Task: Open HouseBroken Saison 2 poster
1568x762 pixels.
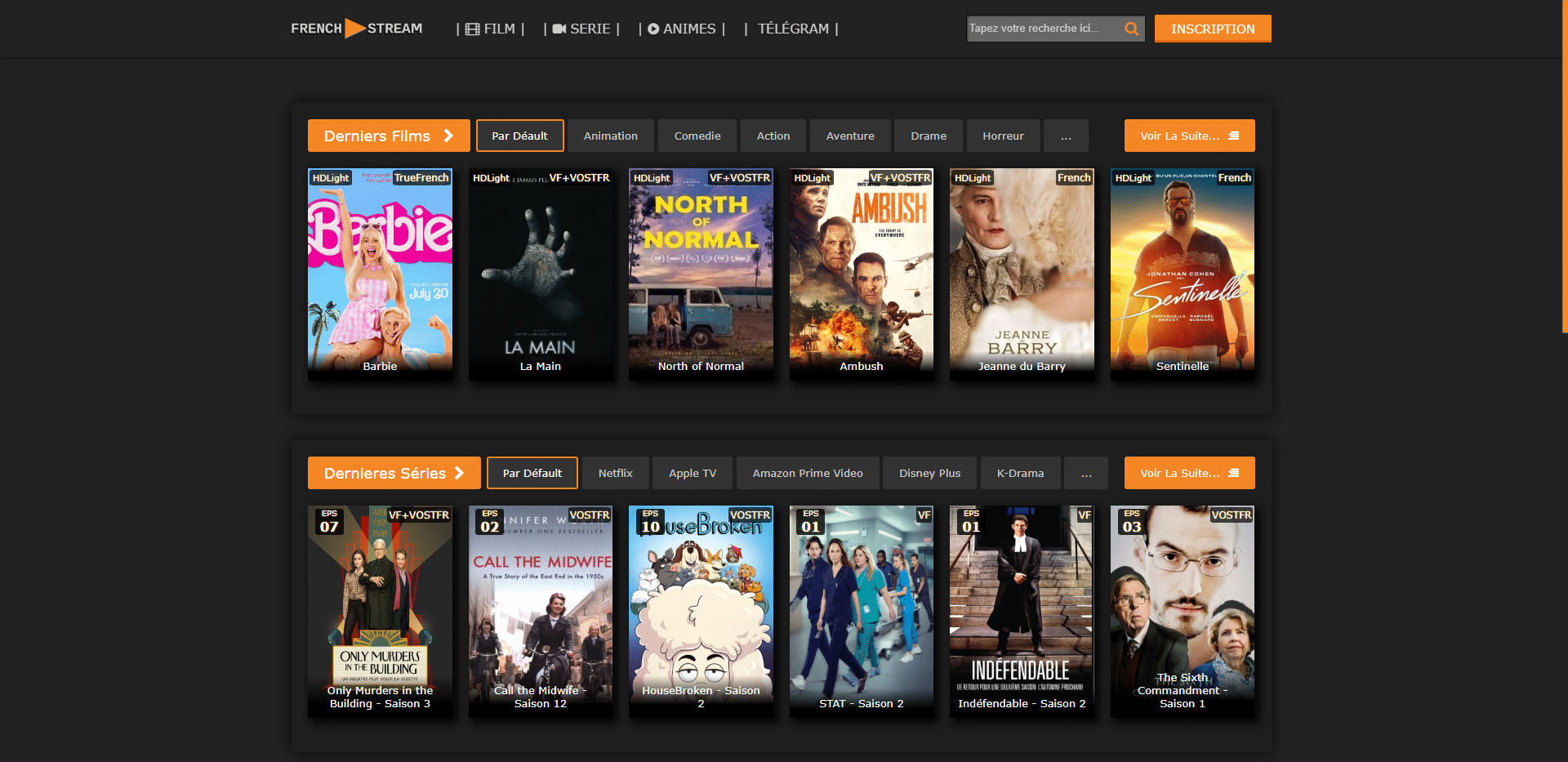Action: 701,612
